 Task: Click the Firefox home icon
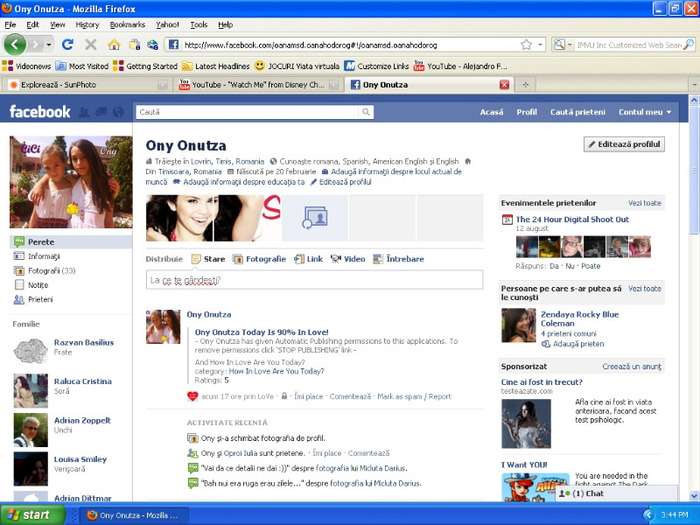pos(114,45)
